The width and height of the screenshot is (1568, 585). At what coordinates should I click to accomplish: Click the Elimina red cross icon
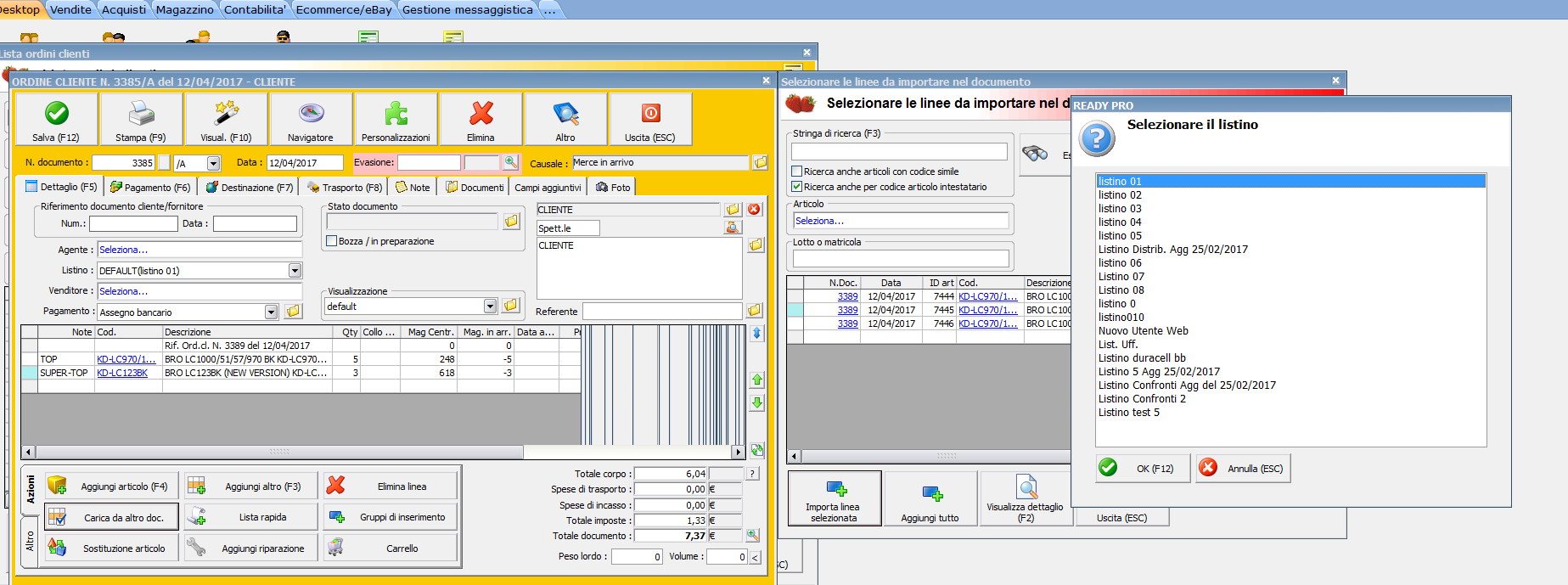[x=481, y=114]
